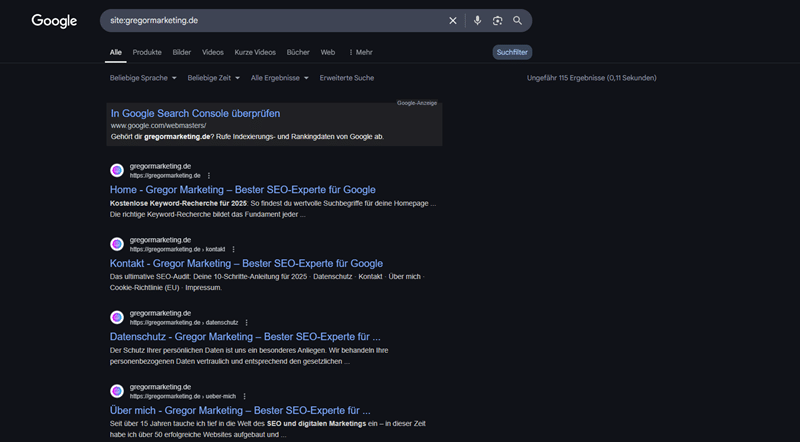800x442 pixels.
Task: Switch to the Web tab
Action: pos(328,52)
